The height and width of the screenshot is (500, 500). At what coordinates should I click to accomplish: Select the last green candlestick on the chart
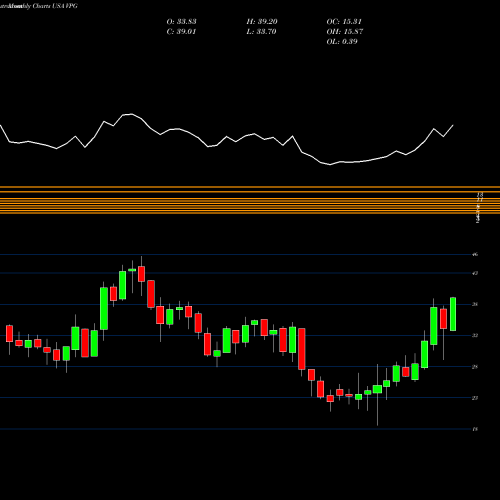click(453, 314)
